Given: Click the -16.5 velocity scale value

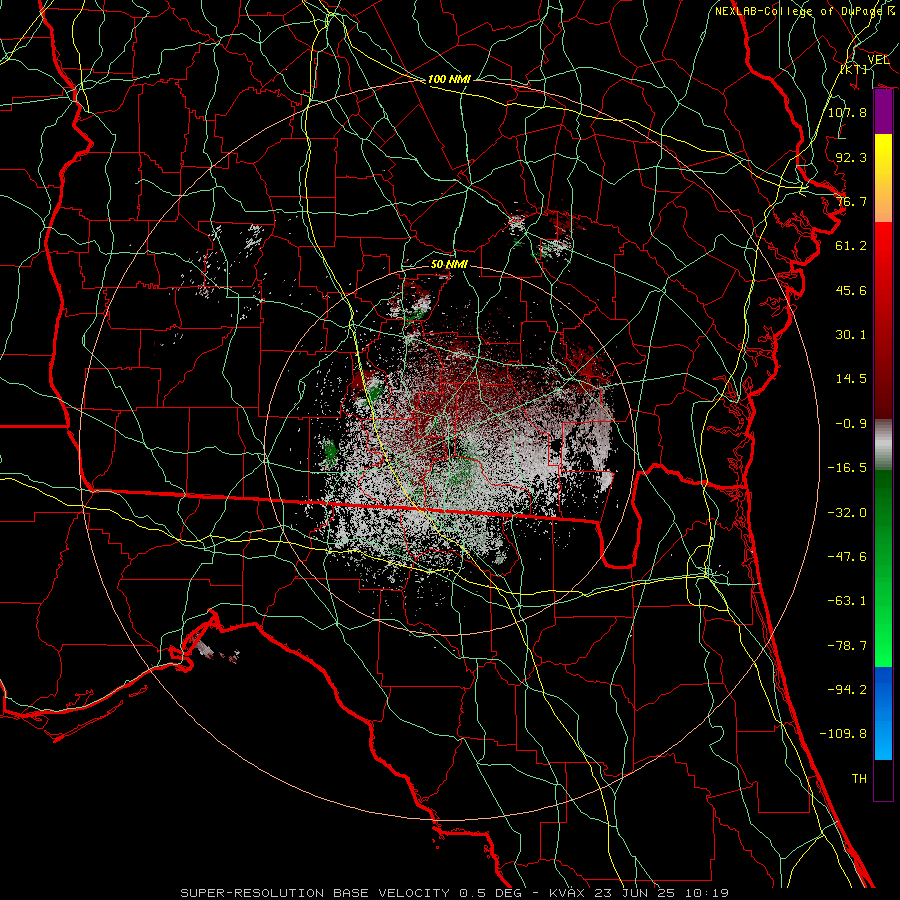Looking at the screenshot, I should click(847, 468).
